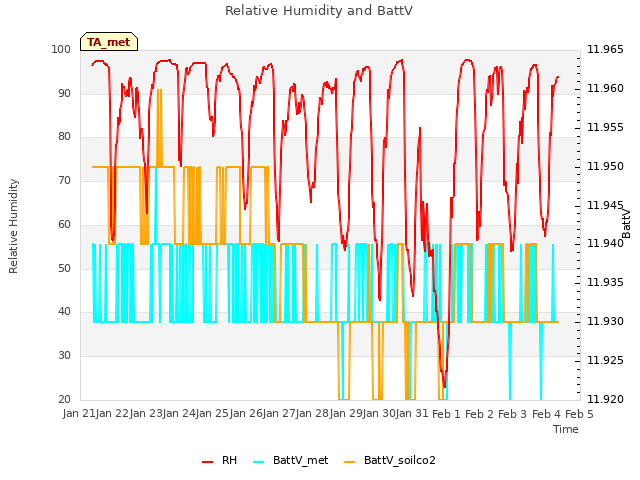Click the Jan 21 x-axis tick label
The height and width of the screenshot is (480, 640).
click(79, 414)
